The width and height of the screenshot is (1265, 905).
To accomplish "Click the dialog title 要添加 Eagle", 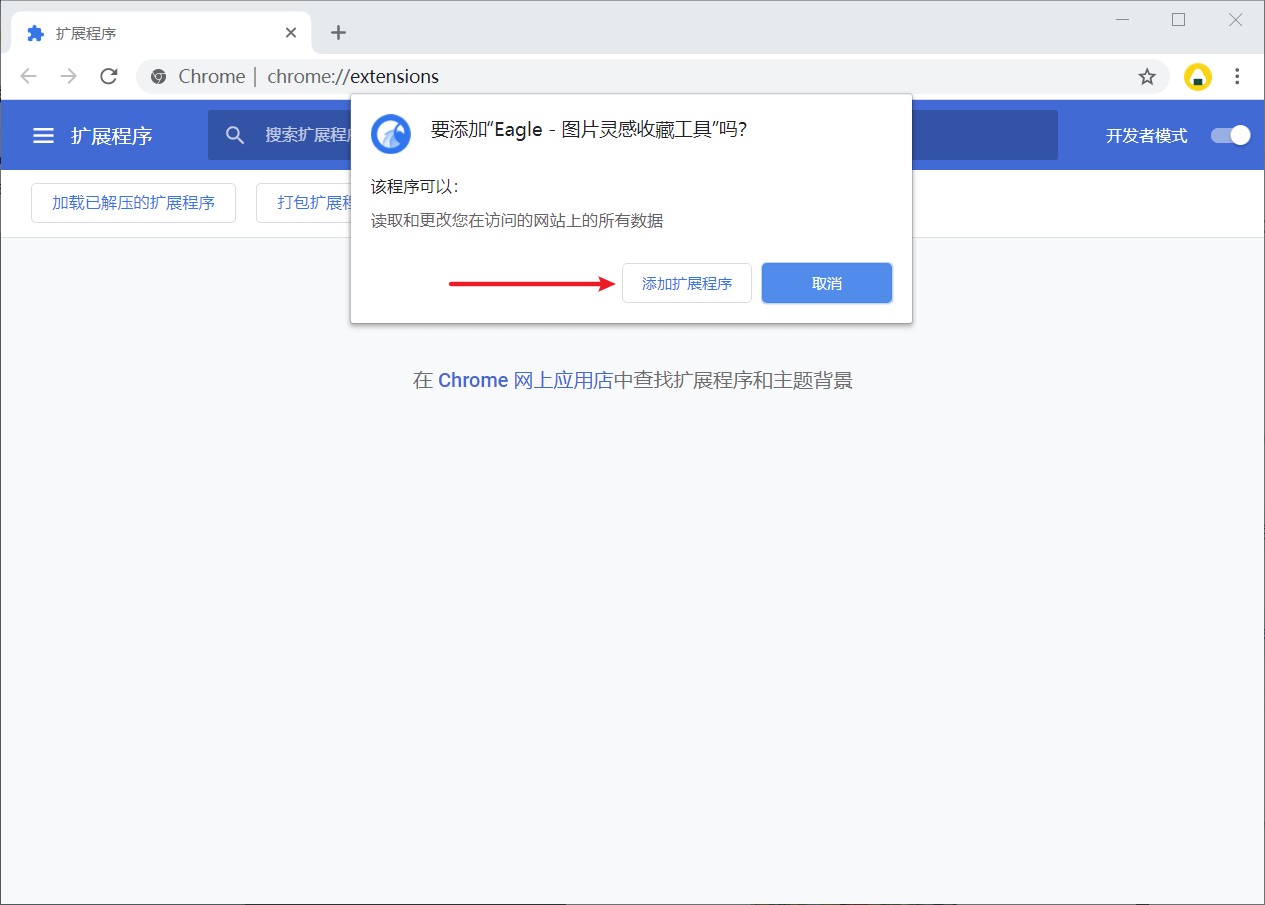I will [x=589, y=130].
